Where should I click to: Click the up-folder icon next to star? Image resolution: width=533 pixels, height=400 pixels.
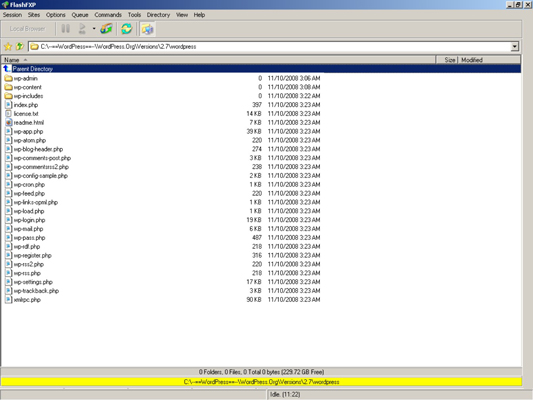pos(20,46)
